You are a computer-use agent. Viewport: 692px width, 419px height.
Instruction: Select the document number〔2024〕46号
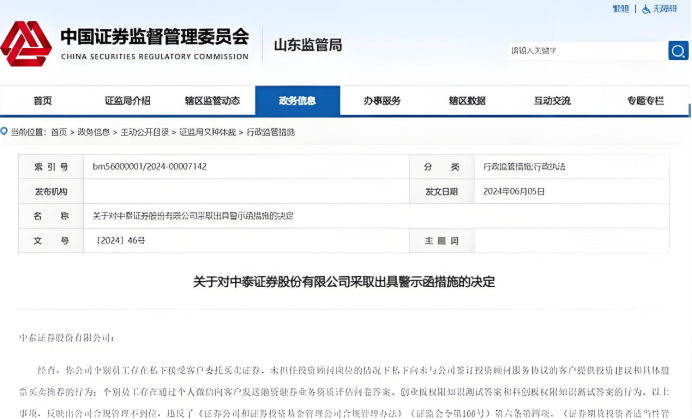click(x=120, y=240)
